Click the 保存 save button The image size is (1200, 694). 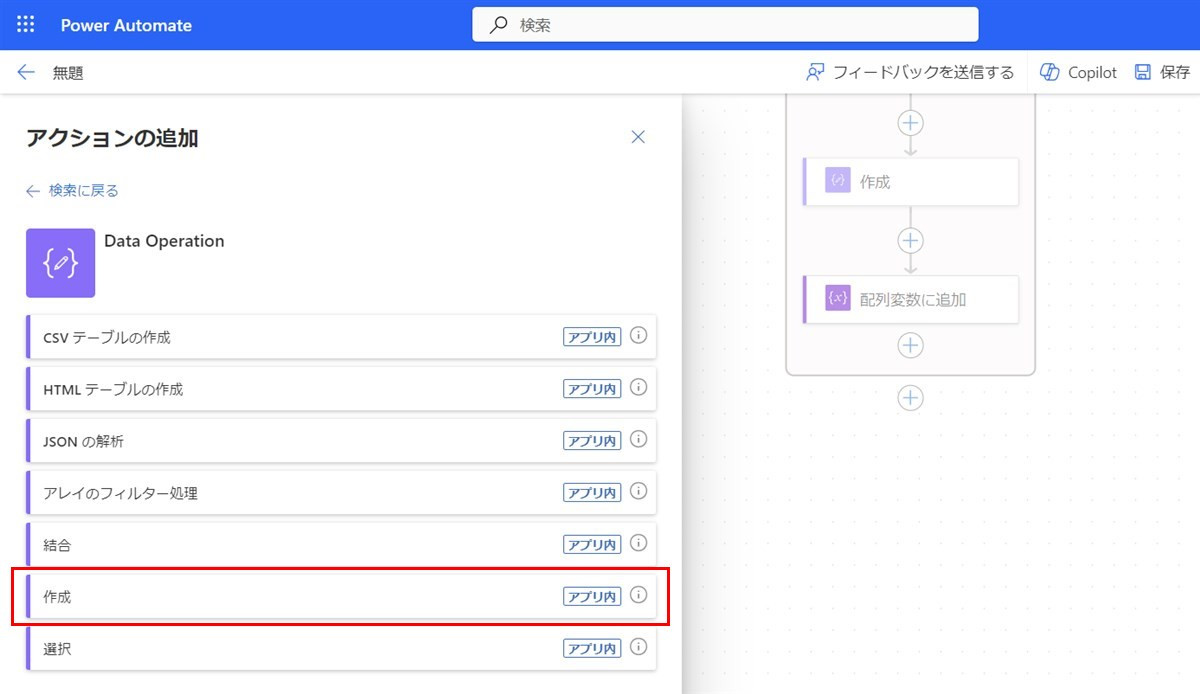[1162, 72]
